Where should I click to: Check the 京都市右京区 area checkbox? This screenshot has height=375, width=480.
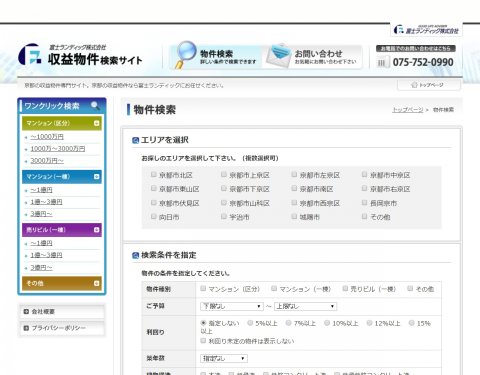point(365,188)
